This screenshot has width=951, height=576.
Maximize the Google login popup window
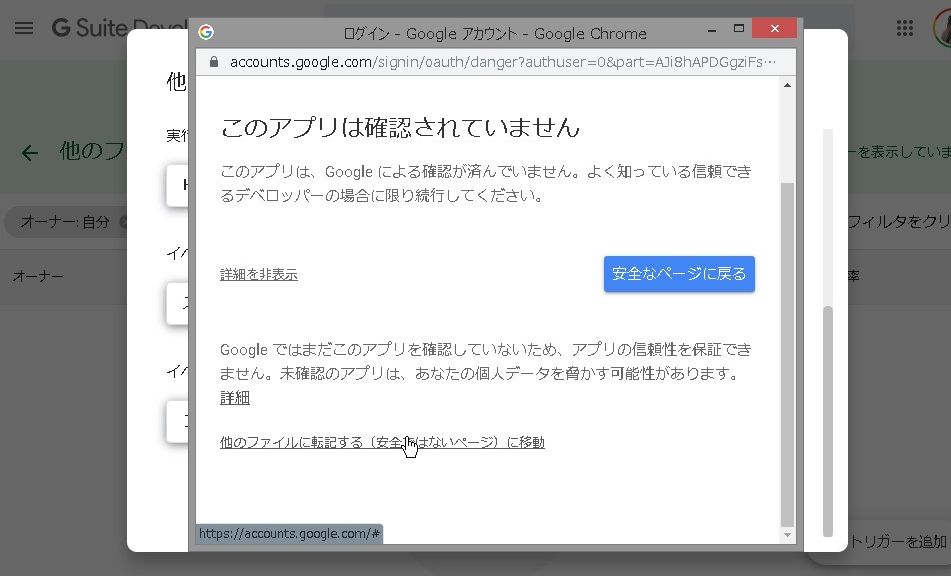pos(739,30)
